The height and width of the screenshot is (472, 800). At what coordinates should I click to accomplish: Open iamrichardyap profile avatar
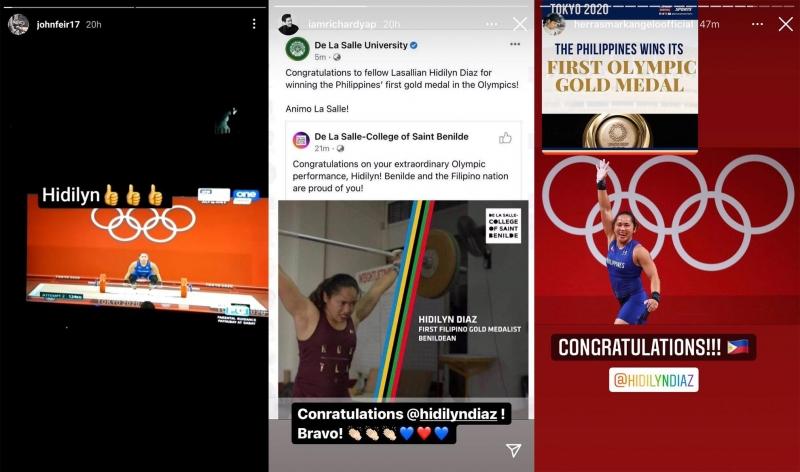point(289,24)
